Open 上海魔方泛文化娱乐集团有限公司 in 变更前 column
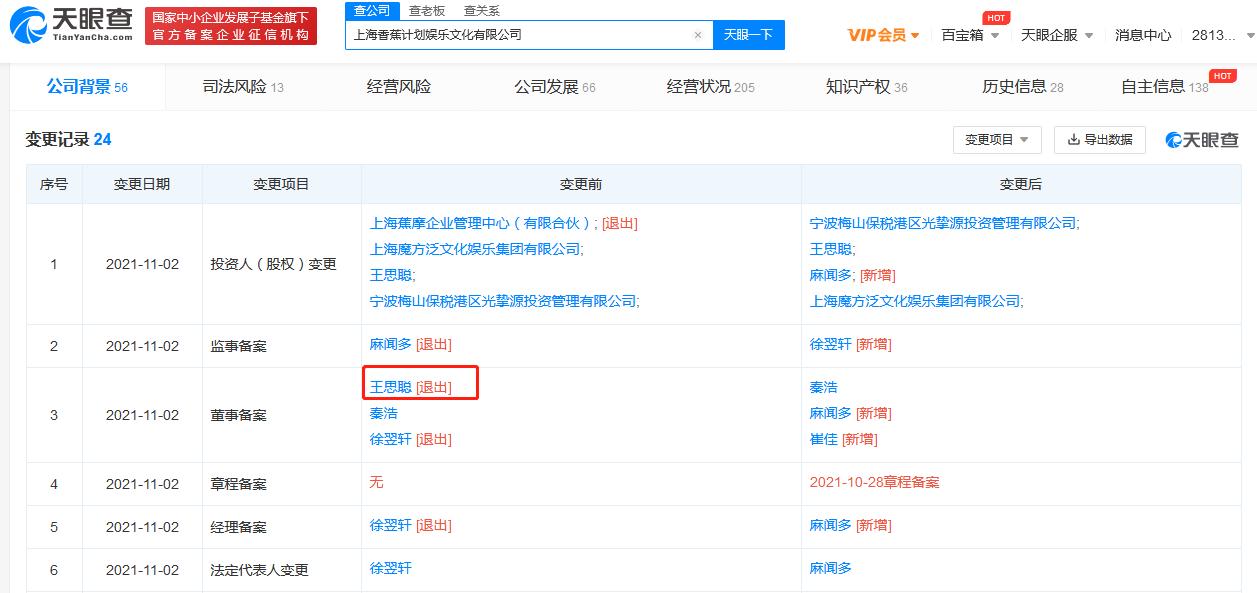Screen dimensions: 1257x593 click(x=476, y=249)
